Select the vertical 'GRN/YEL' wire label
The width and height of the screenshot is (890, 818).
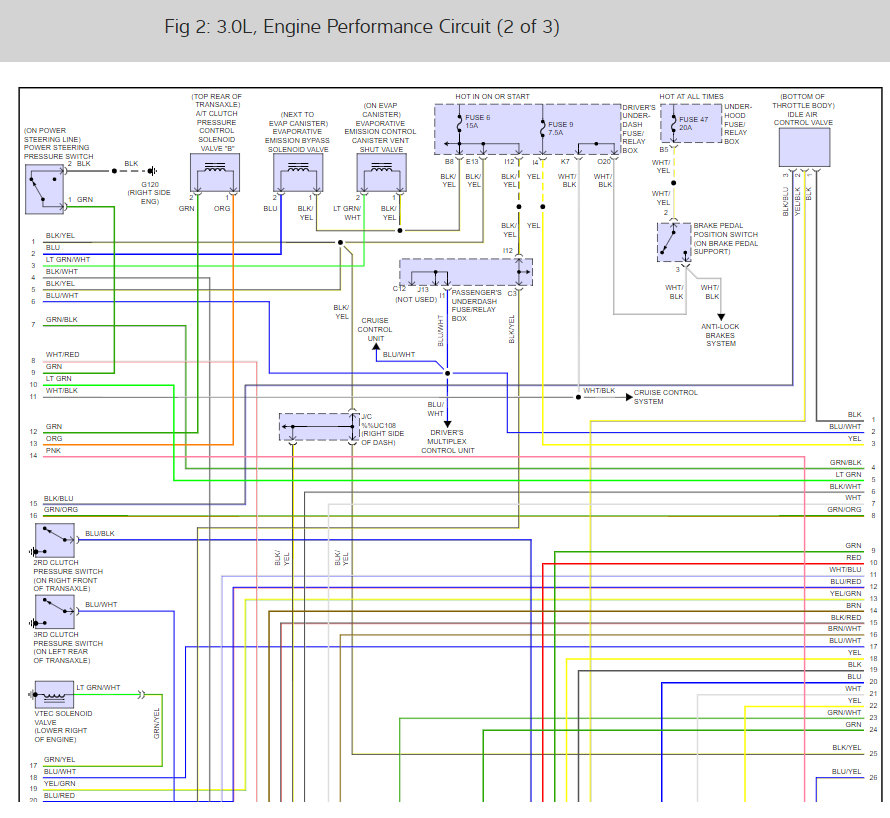tap(157, 723)
